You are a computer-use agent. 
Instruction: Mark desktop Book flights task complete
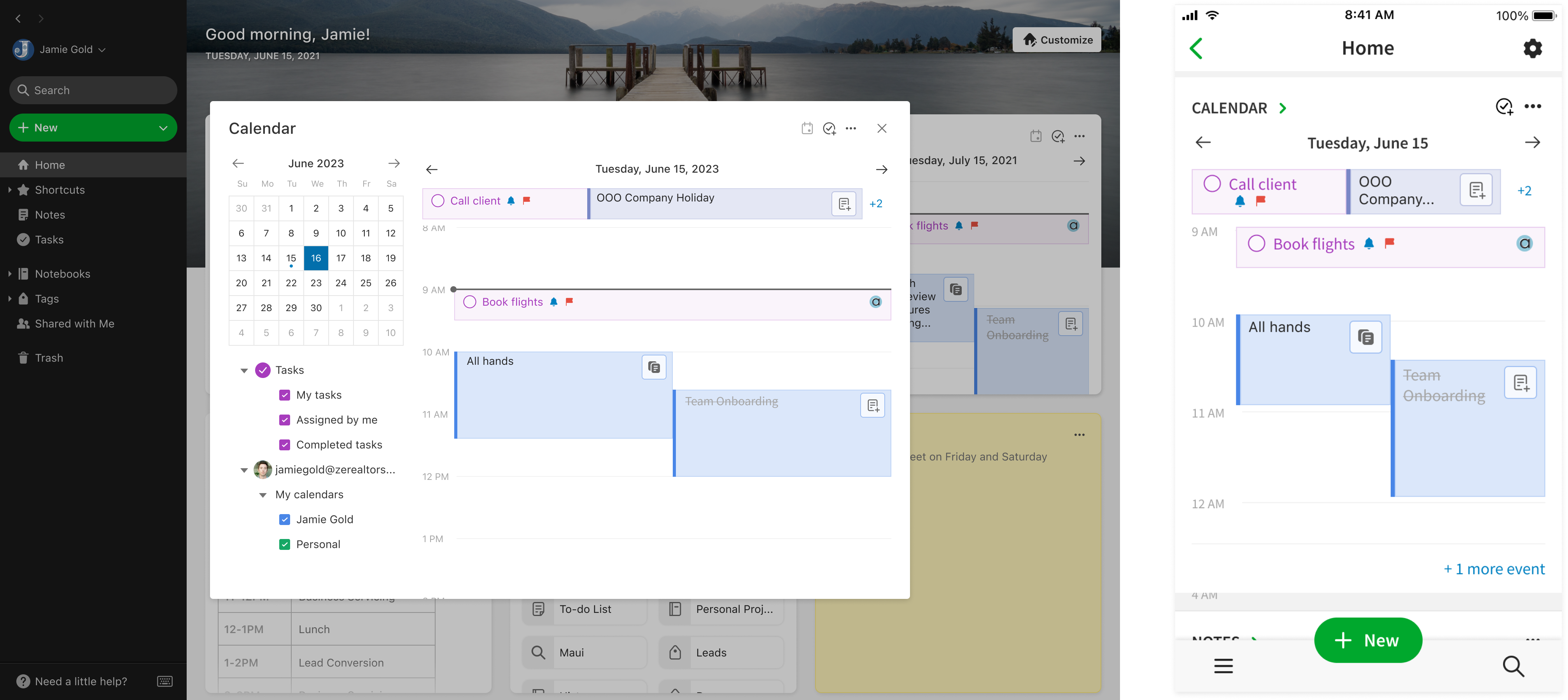pos(469,302)
